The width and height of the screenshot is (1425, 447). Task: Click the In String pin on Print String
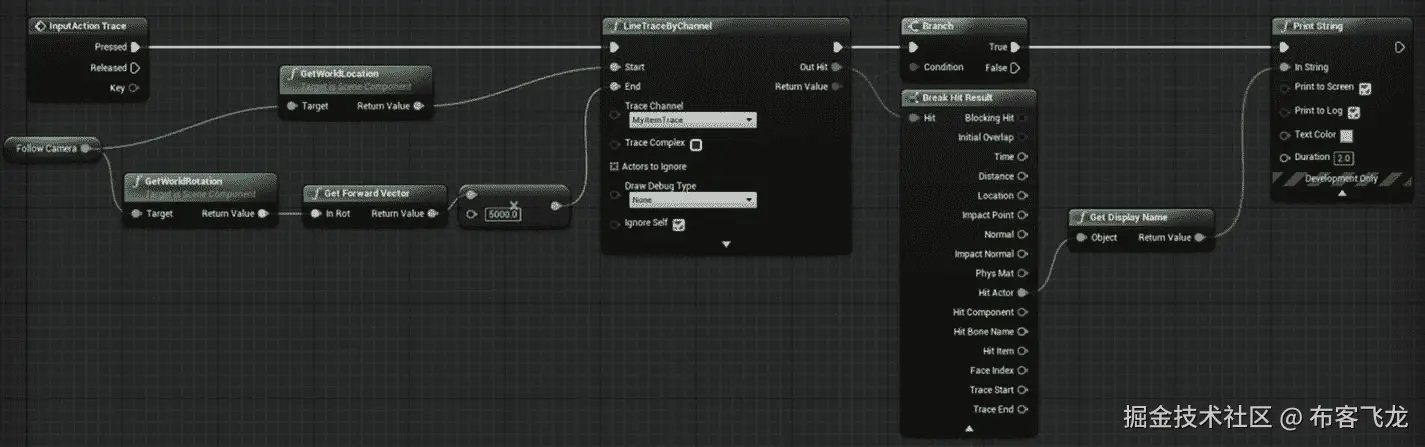[x=1285, y=67]
